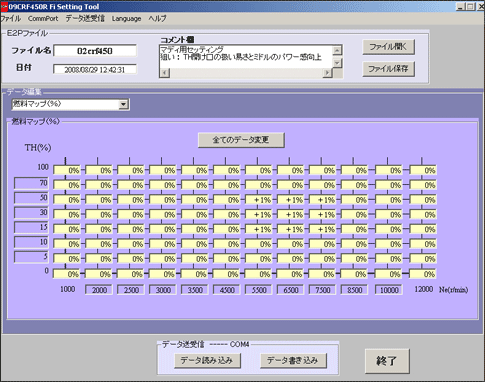Viewport: 485px width, 382px height.
Task: Click the データ書き込み button
Action: (293, 361)
